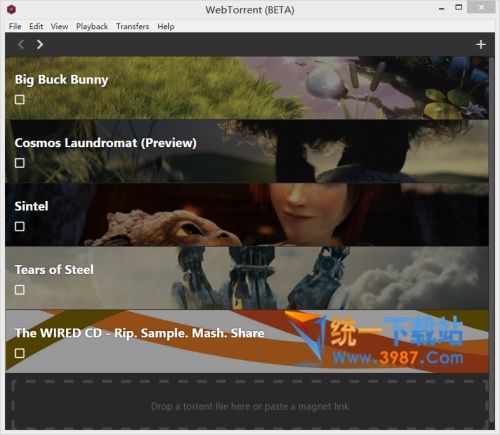This screenshot has width=500, height=435.
Task: Click the Sintel character thumbnail image
Action: 247,215
